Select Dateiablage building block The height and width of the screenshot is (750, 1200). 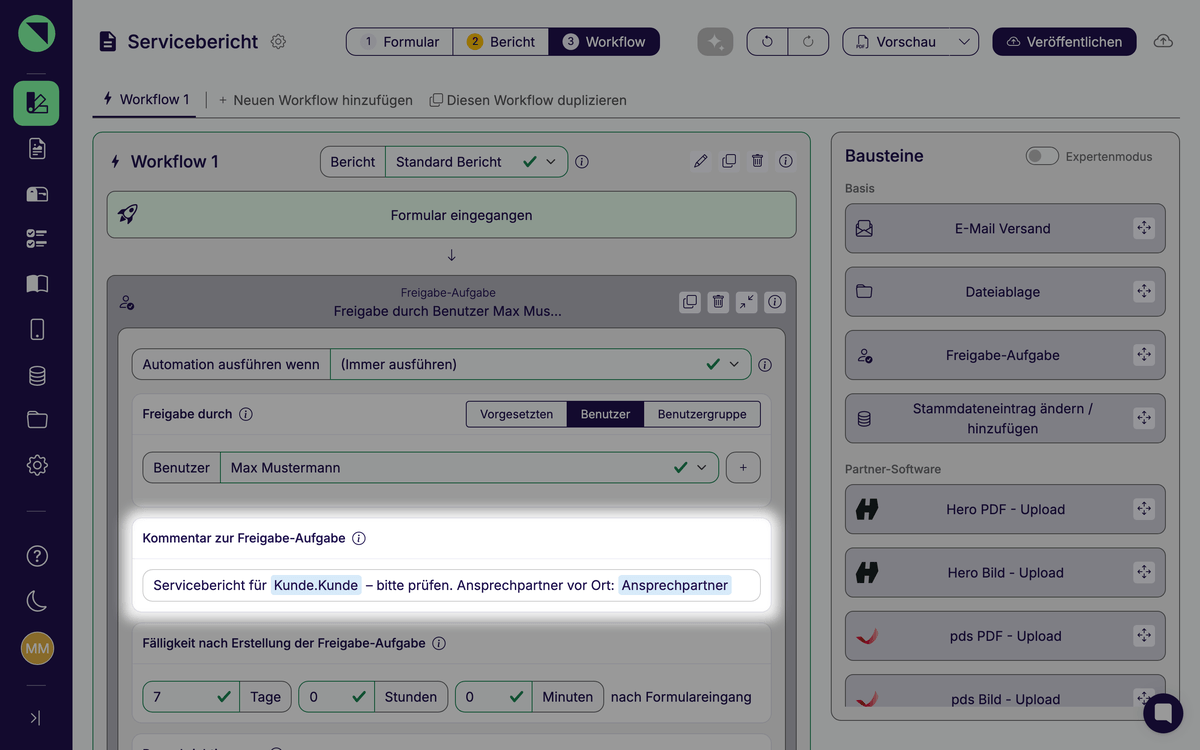point(1005,292)
